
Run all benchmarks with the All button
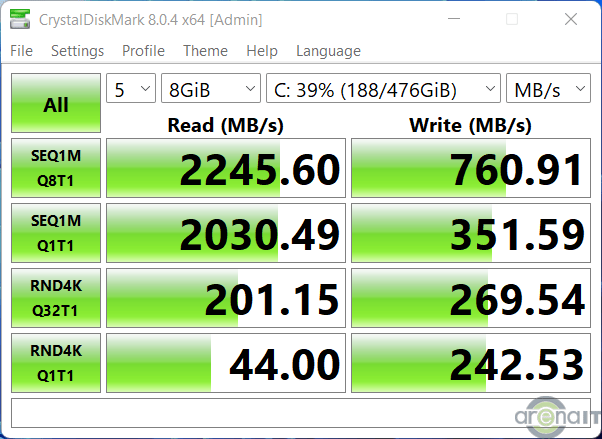(x=56, y=104)
